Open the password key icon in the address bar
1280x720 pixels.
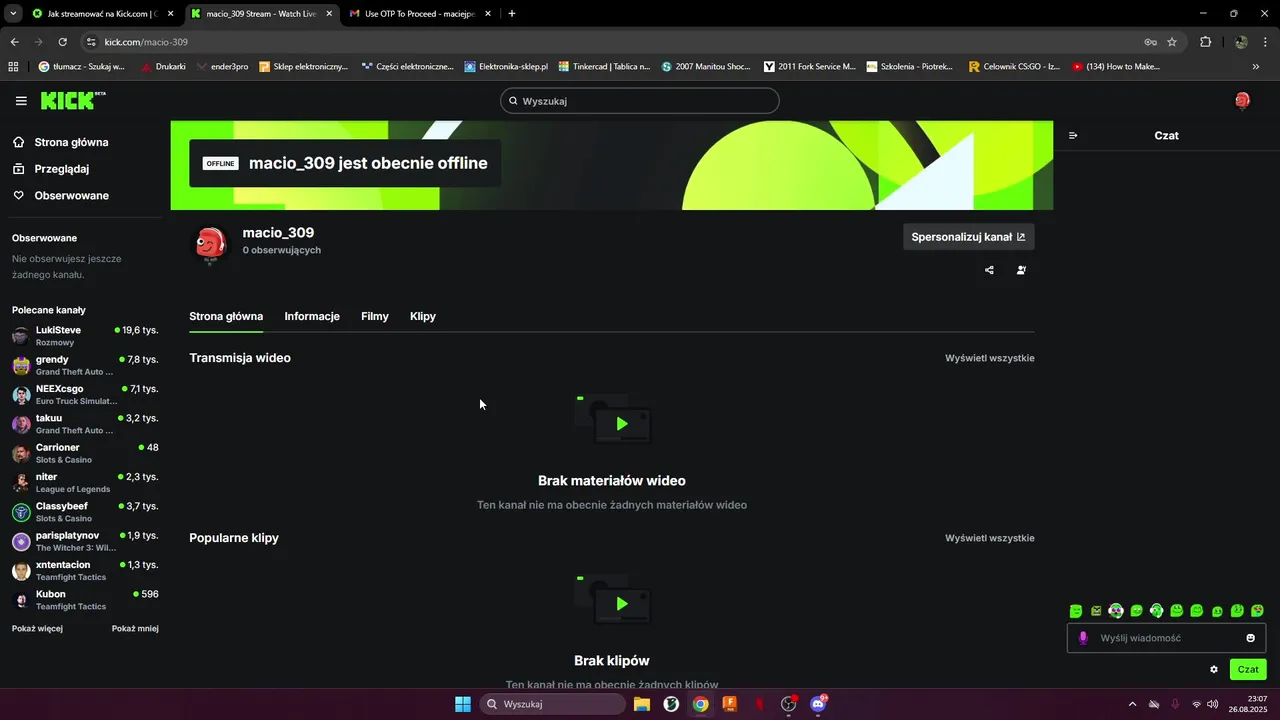(x=1150, y=42)
